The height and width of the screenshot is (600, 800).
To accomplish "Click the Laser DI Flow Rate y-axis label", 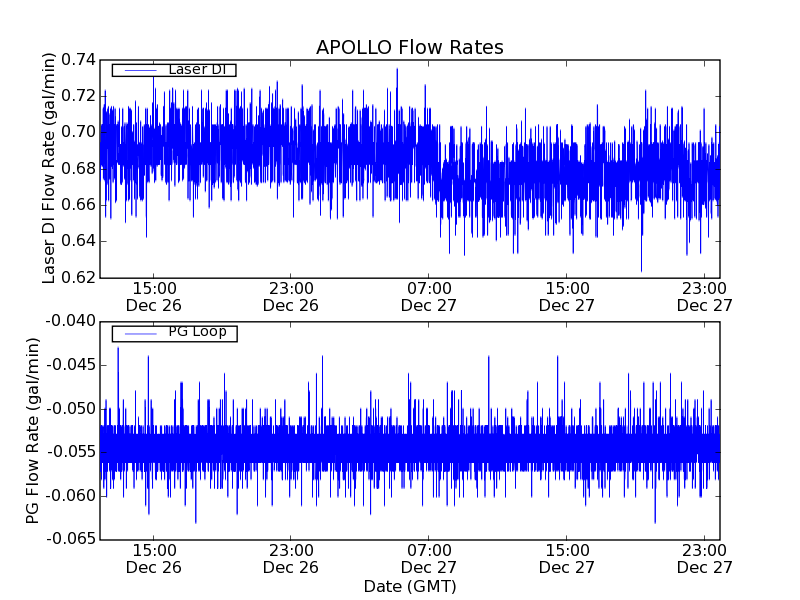I will [49, 168].
